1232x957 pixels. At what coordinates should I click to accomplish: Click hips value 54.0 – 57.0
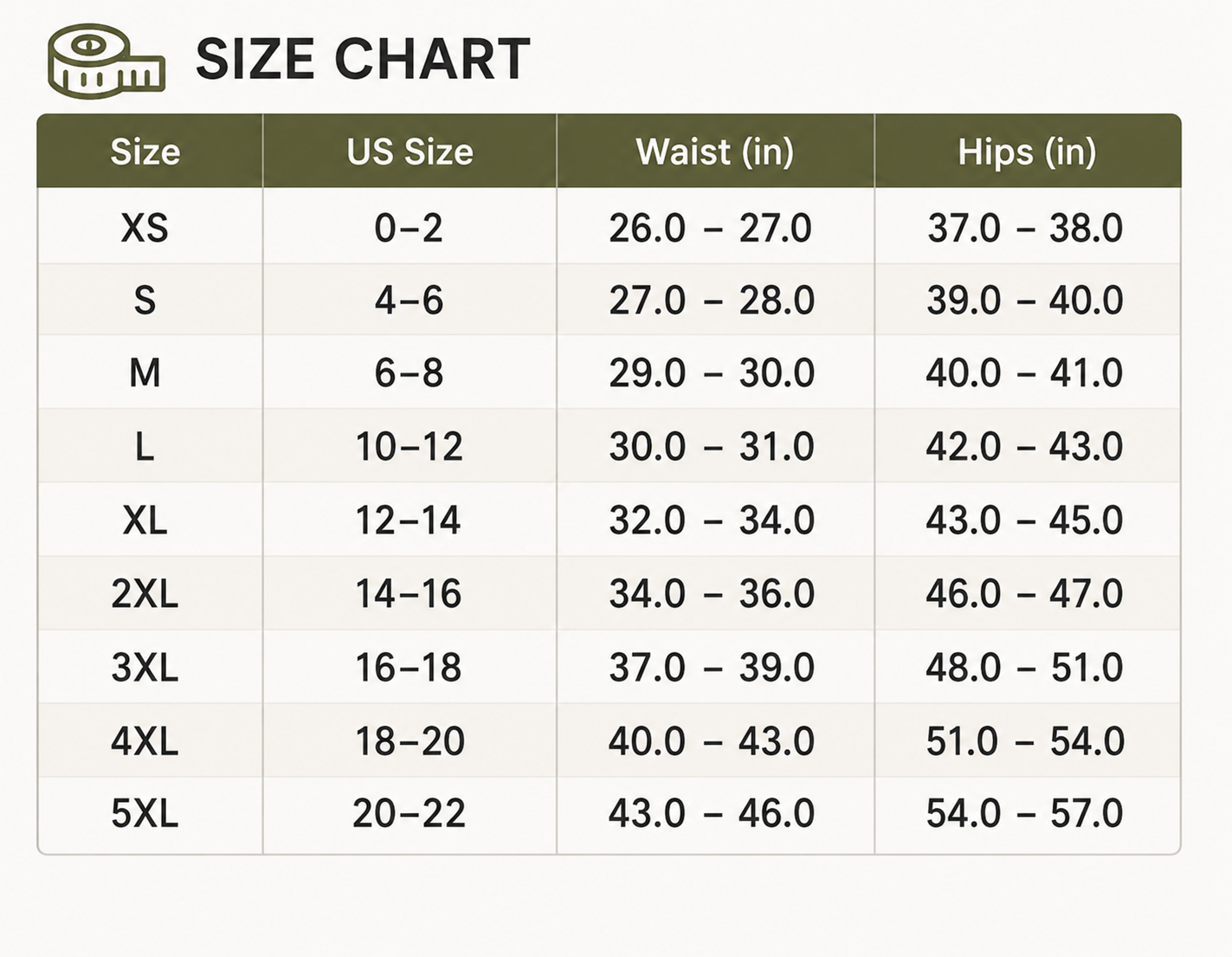pos(1024,813)
